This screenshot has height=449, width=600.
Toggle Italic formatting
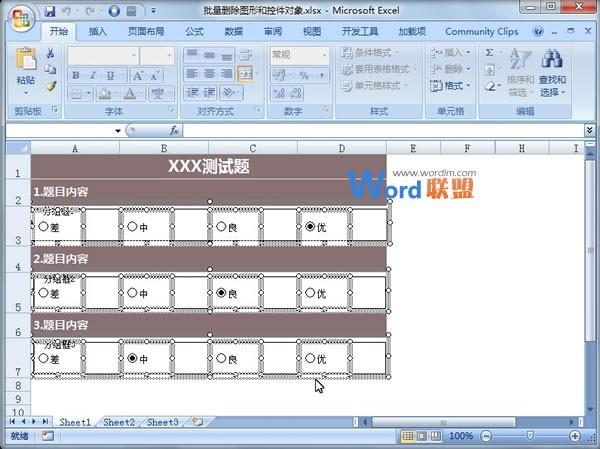(93, 75)
